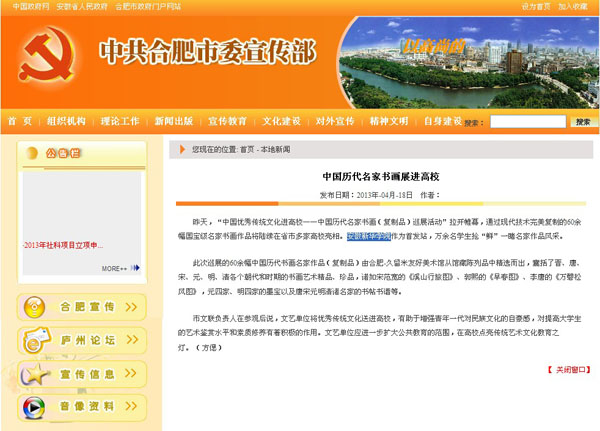Screen dimensions: 600x431
Task: Click 设为首页 link at top right
Action: tap(536, 6)
